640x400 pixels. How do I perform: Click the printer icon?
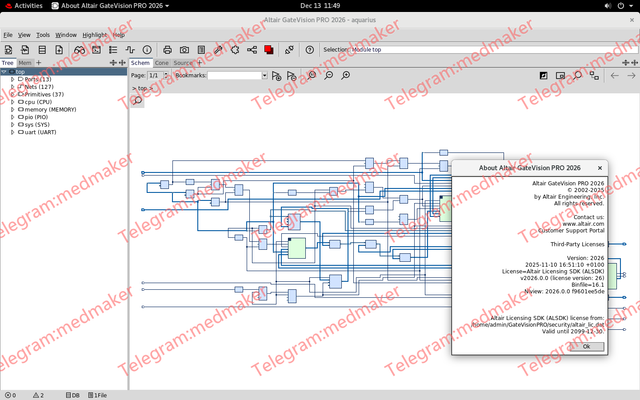[167, 50]
